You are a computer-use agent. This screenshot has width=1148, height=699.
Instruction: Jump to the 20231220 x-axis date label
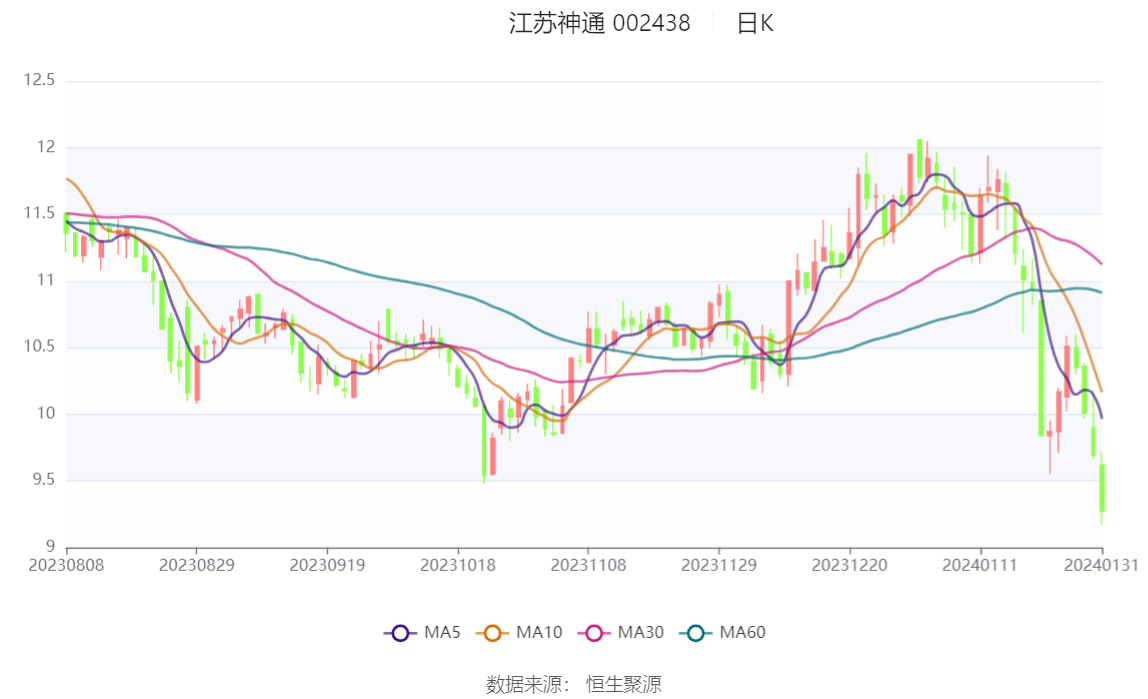[x=849, y=565]
